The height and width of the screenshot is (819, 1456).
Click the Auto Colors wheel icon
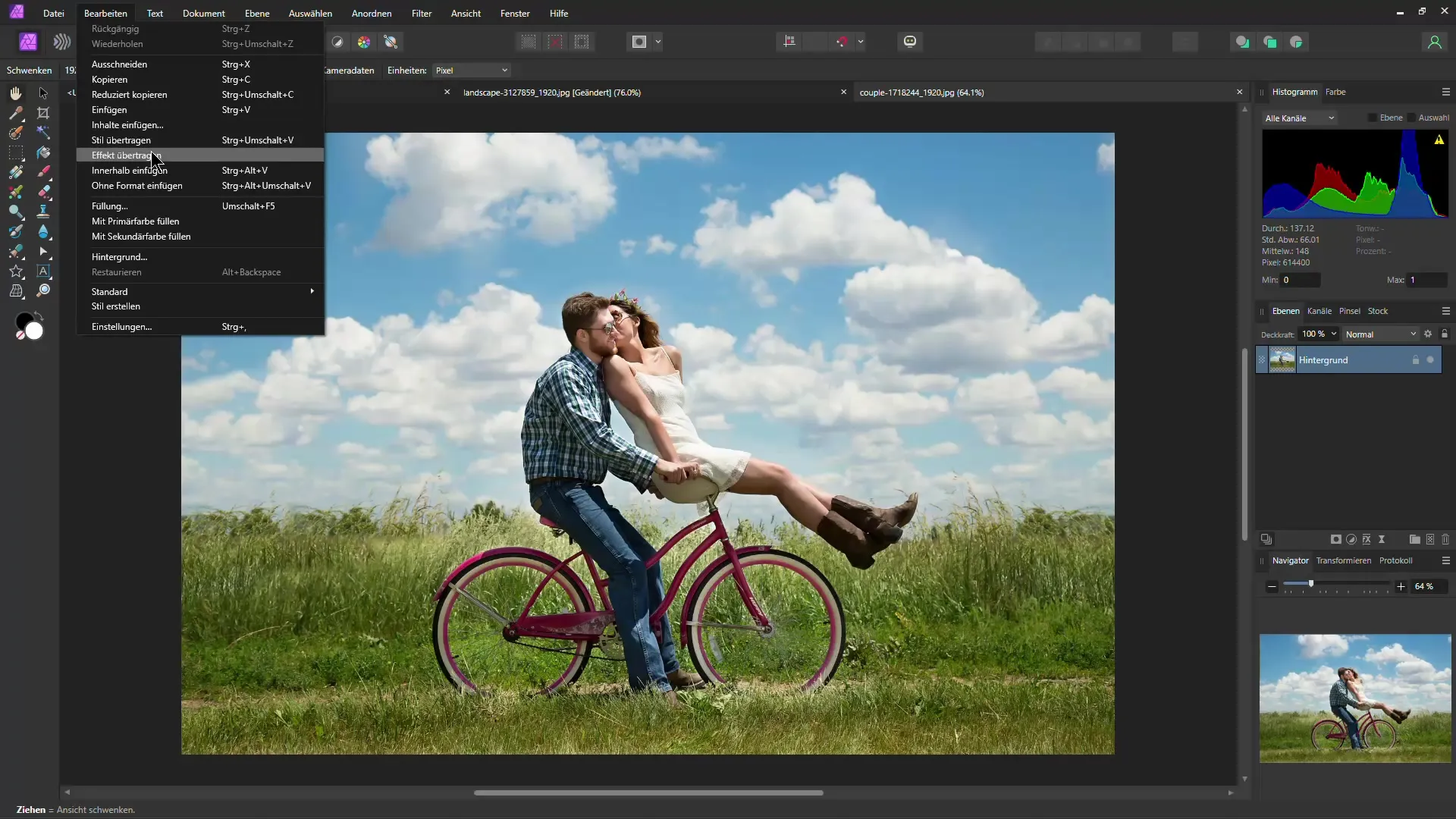click(364, 42)
